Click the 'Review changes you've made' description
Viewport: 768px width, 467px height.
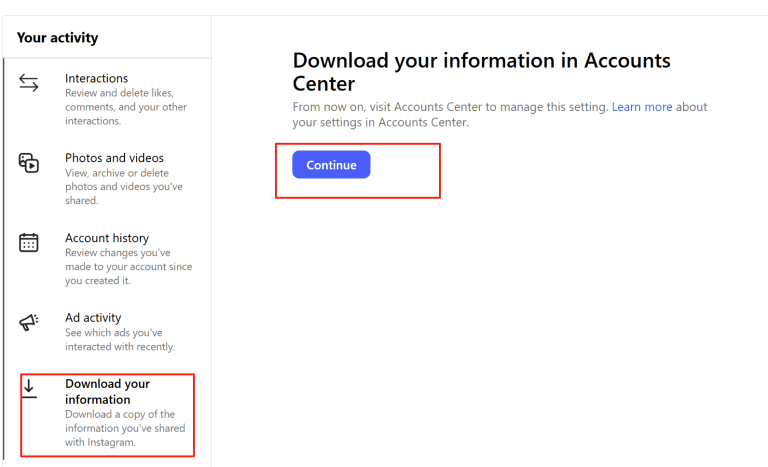coord(128,267)
